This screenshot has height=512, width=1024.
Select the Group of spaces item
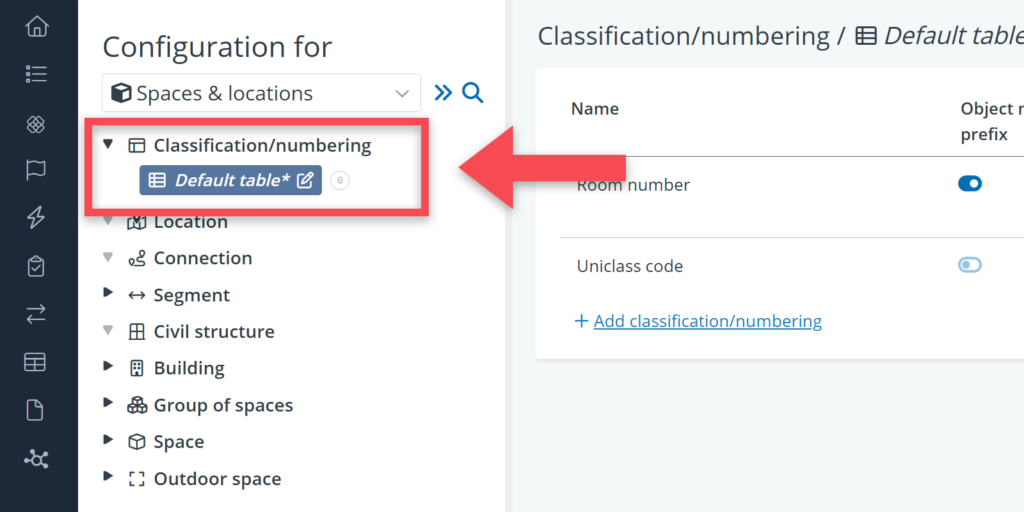223,406
